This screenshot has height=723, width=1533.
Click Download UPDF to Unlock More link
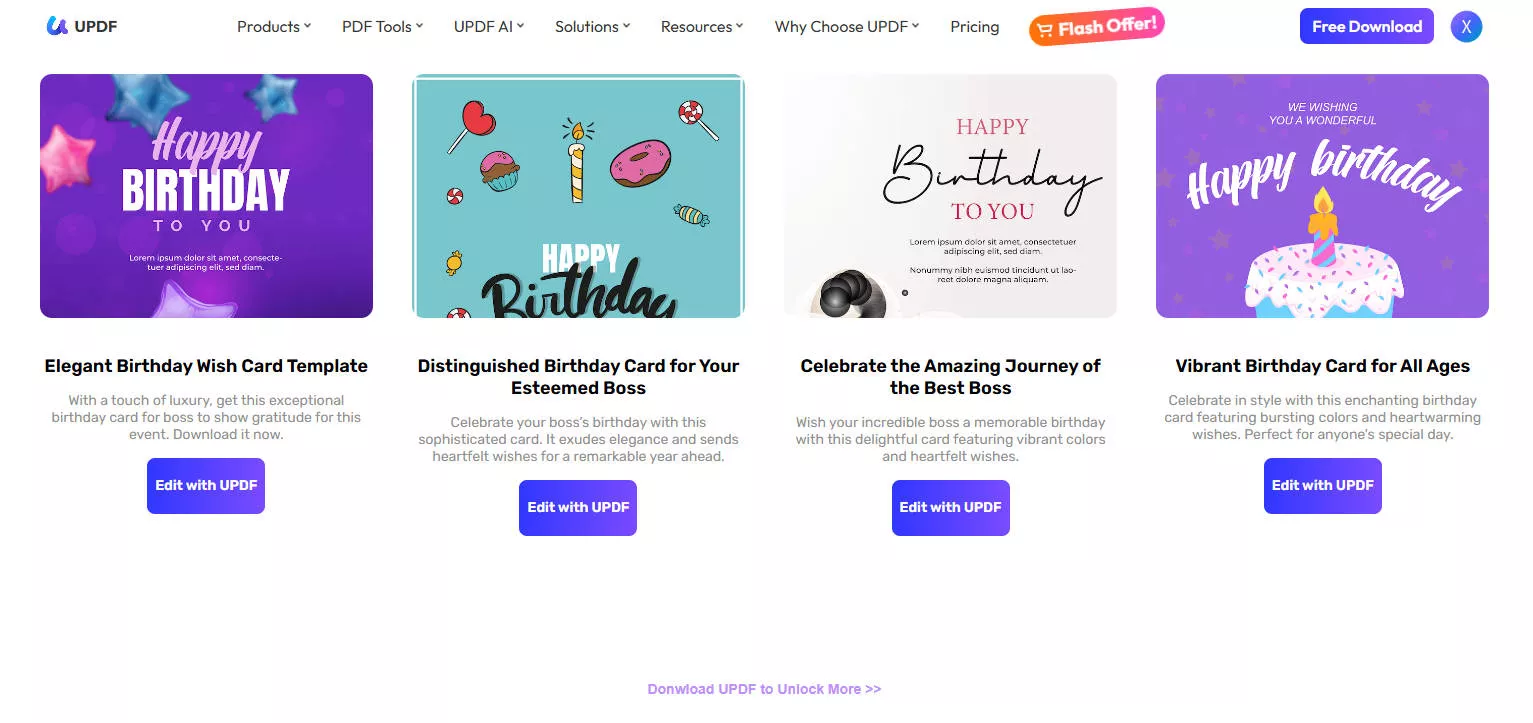click(x=764, y=689)
